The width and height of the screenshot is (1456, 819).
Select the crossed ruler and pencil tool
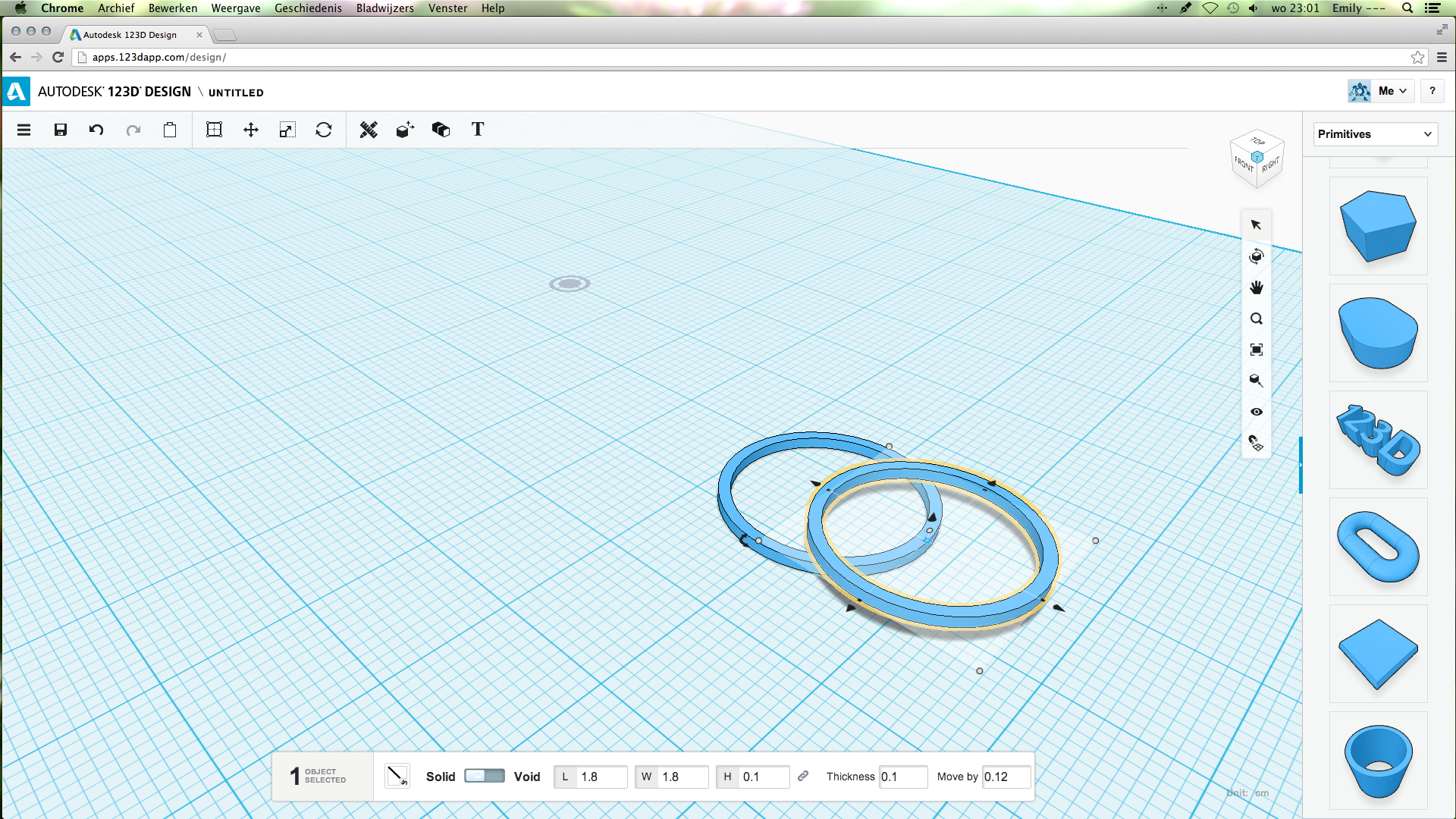pyautogui.click(x=369, y=130)
